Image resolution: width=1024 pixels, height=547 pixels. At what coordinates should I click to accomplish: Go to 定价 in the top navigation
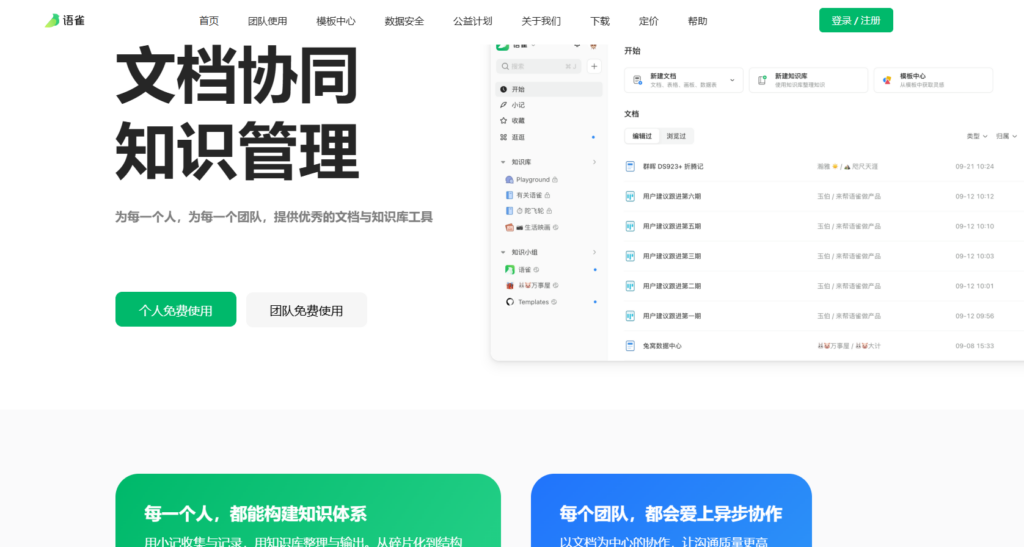pyautogui.click(x=648, y=21)
